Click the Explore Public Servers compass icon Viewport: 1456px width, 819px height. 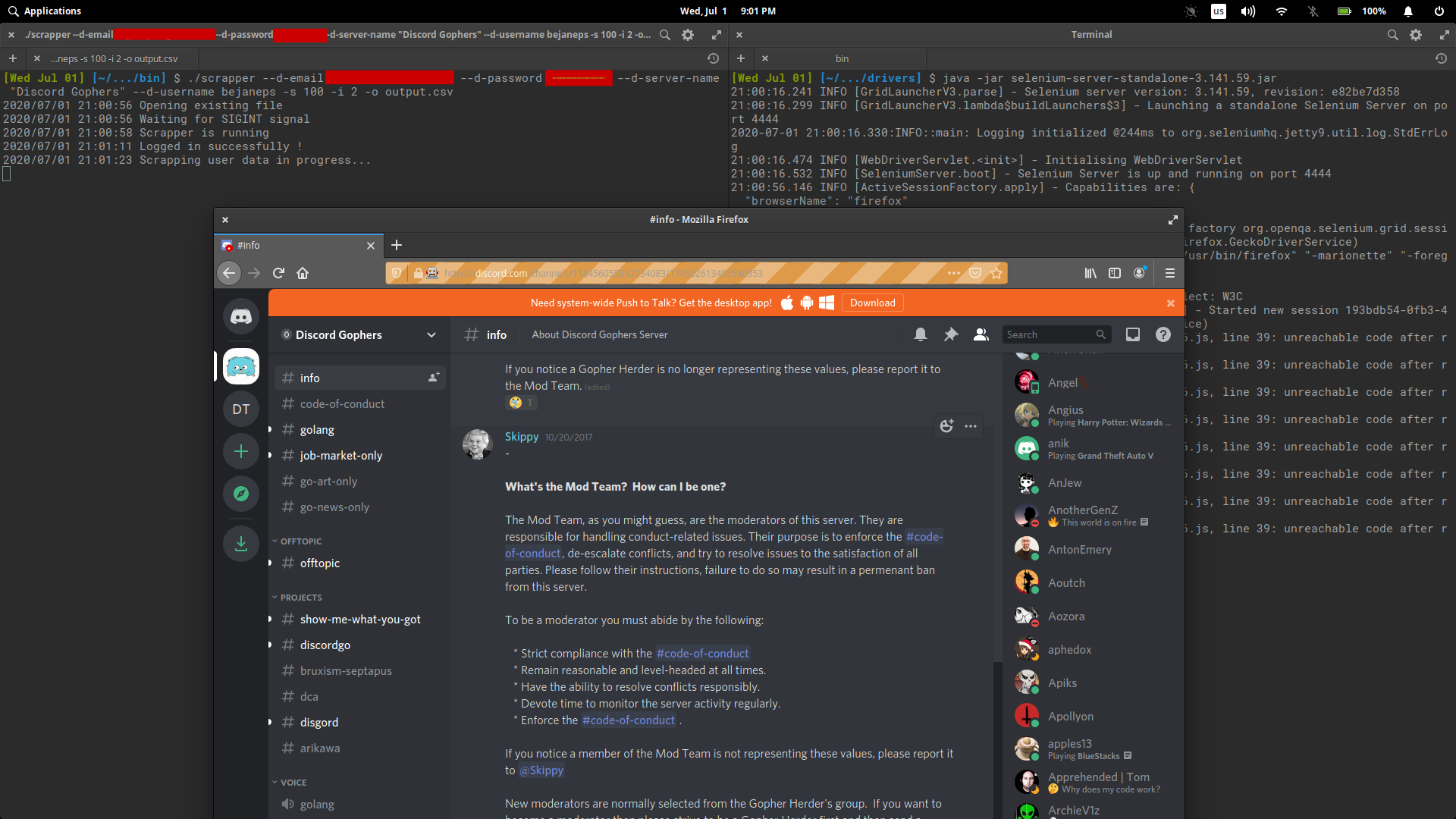pos(240,492)
